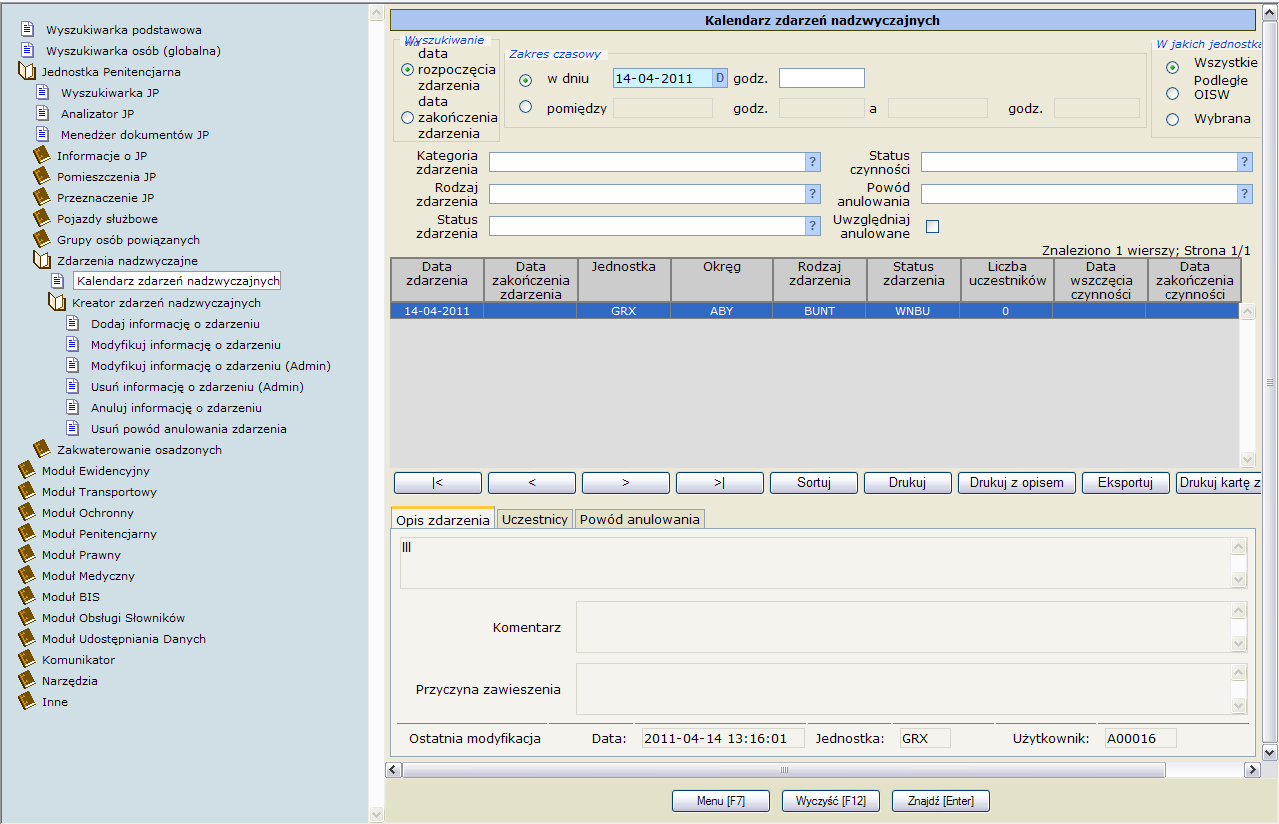1279x824 pixels.
Task: Click the book icon beside Grupy osób powiązanych
Action: [x=42, y=239]
